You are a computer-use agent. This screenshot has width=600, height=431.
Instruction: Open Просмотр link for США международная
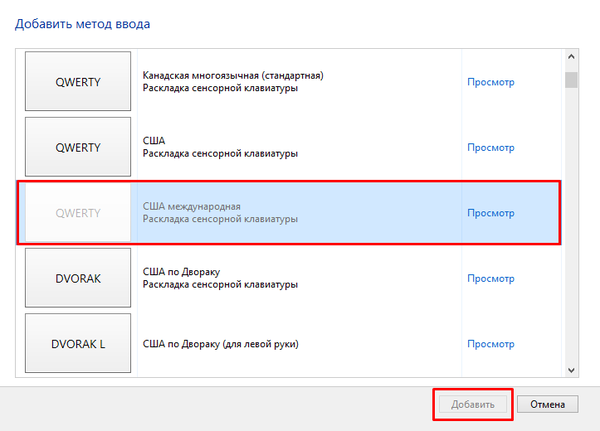click(491, 213)
